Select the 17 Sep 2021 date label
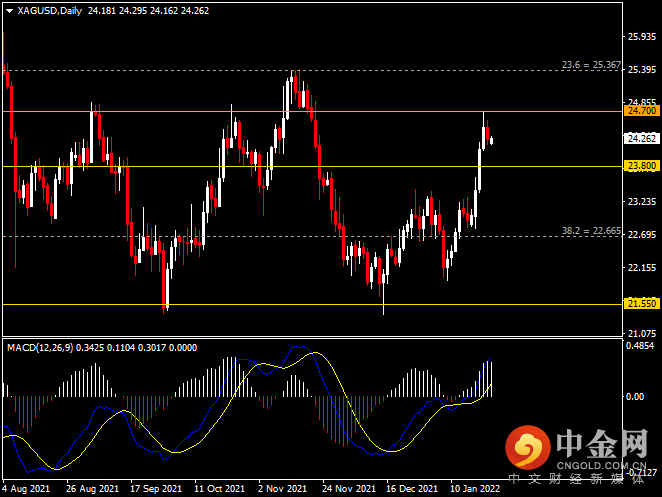662x497 pixels. 156,489
